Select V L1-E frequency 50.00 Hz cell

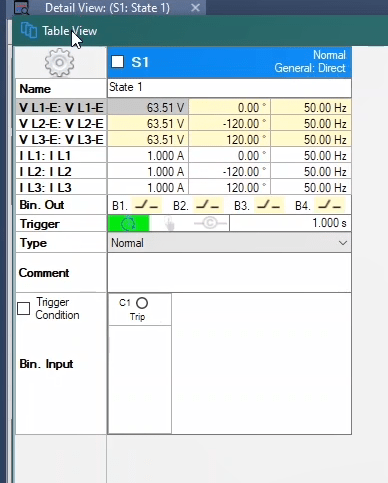click(311, 108)
